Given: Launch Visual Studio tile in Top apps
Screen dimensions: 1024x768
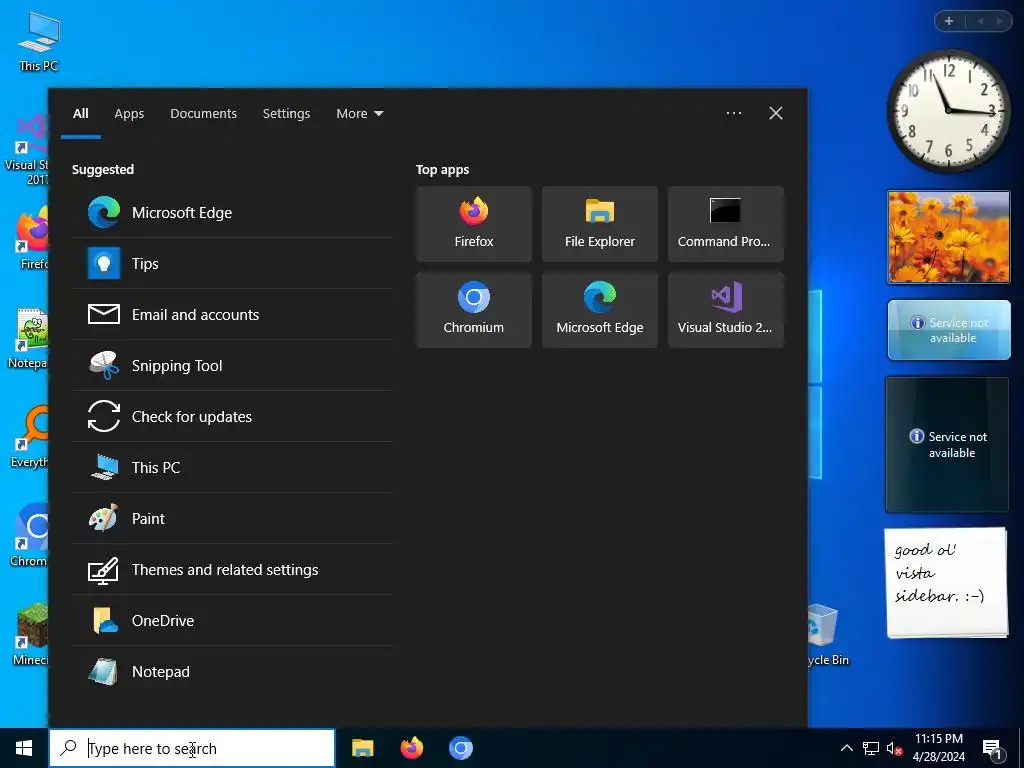Looking at the screenshot, I should (x=726, y=310).
